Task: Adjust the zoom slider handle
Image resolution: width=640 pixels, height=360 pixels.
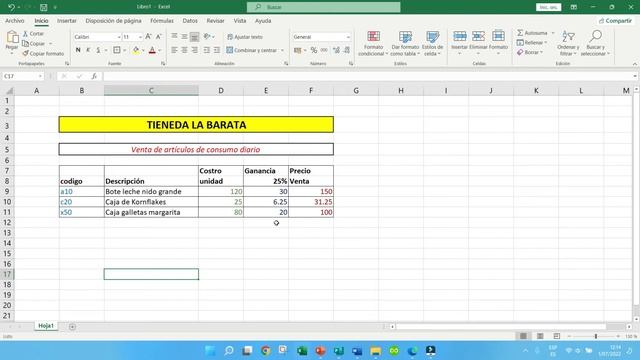Action: pyautogui.click(x=596, y=336)
